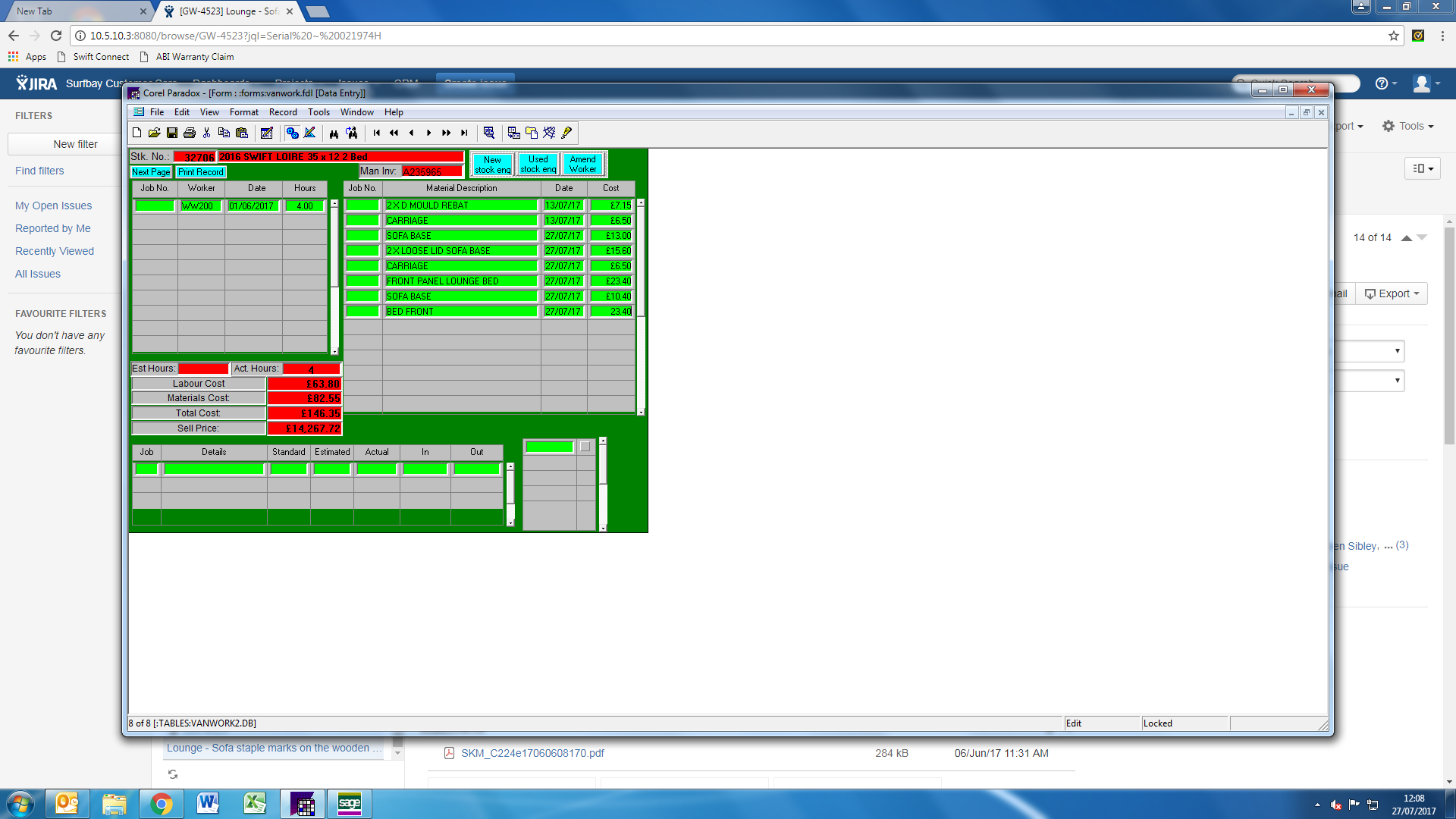
Task: Click the Print toolbar icon
Action: 190,133
